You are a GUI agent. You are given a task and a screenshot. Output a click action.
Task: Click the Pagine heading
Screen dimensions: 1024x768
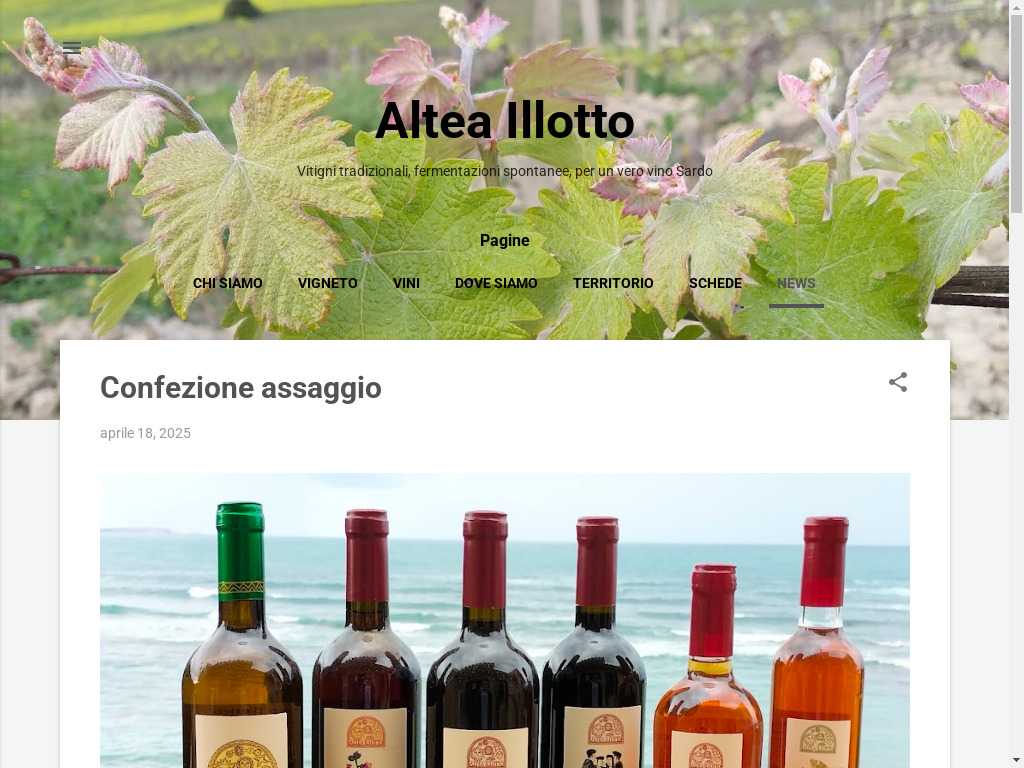click(505, 240)
